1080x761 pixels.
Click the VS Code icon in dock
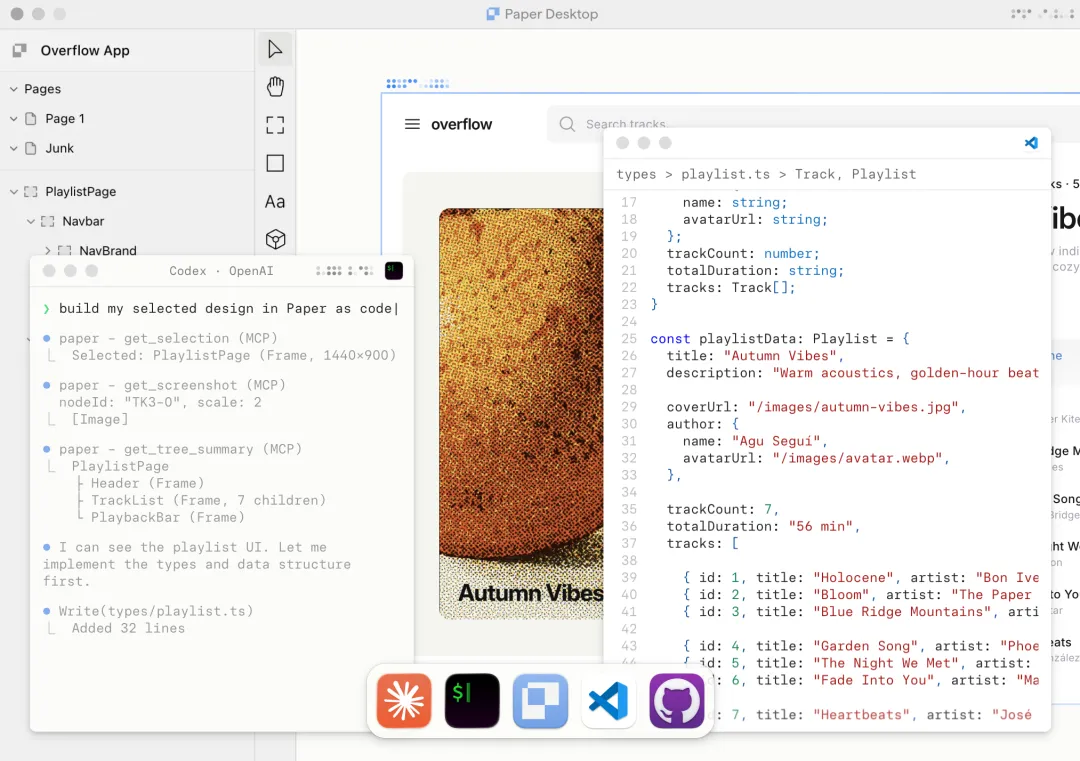tap(609, 701)
